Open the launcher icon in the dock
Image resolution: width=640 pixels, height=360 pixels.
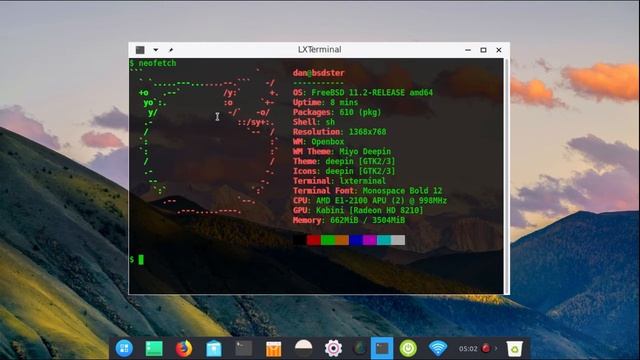pos(124,348)
